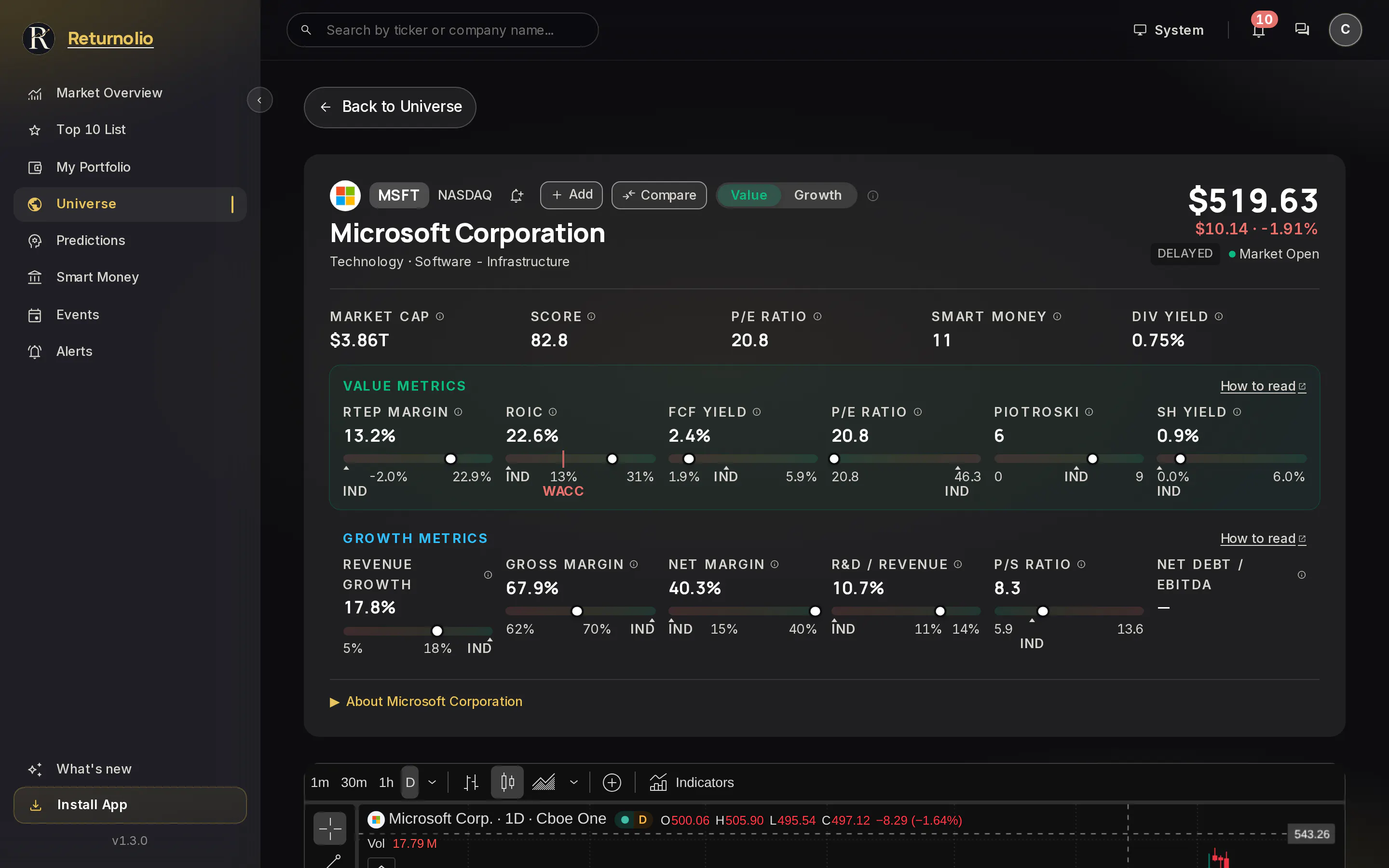1389x868 pixels.
Task: Click Back to Universe button
Action: coord(390,107)
